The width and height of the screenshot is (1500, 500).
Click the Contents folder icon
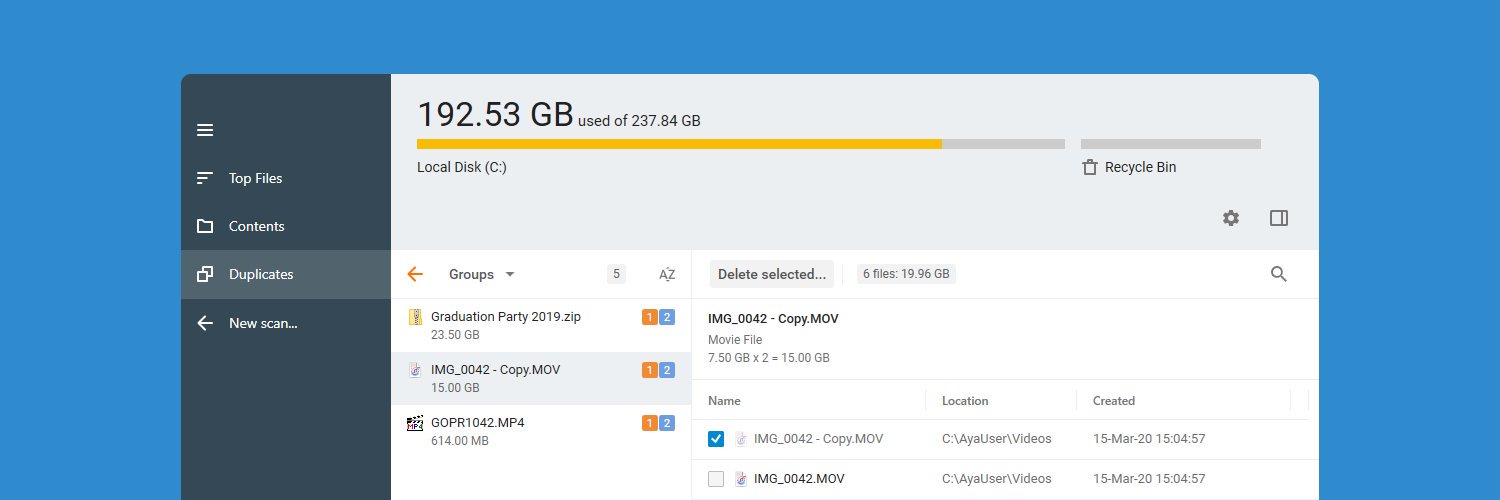point(205,226)
